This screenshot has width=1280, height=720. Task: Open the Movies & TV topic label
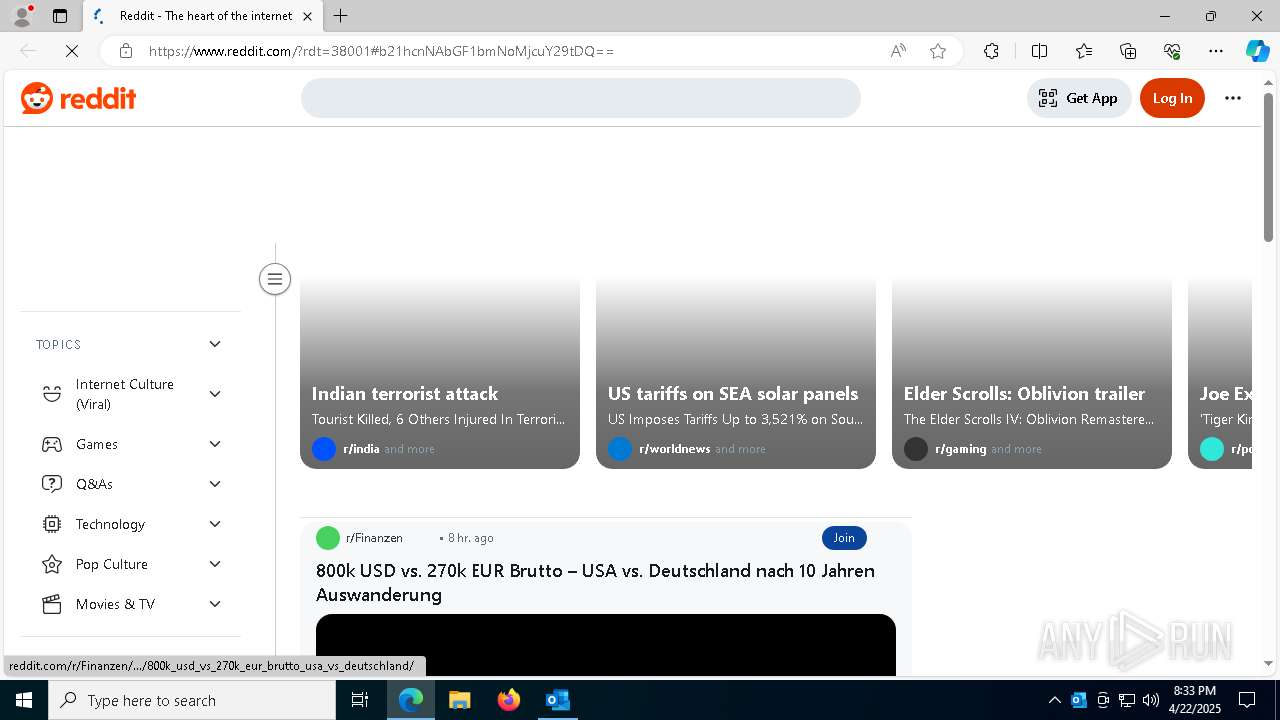click(115, 604)
